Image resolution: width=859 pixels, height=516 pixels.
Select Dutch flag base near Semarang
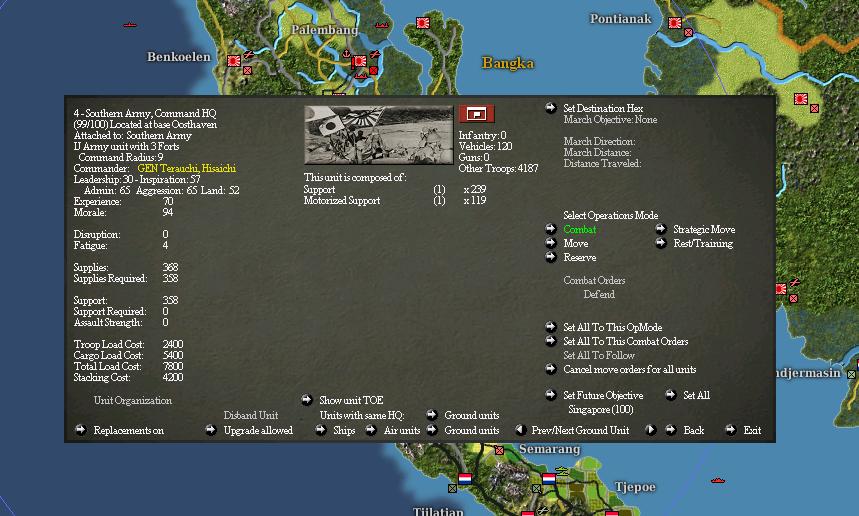pos(549,479)
